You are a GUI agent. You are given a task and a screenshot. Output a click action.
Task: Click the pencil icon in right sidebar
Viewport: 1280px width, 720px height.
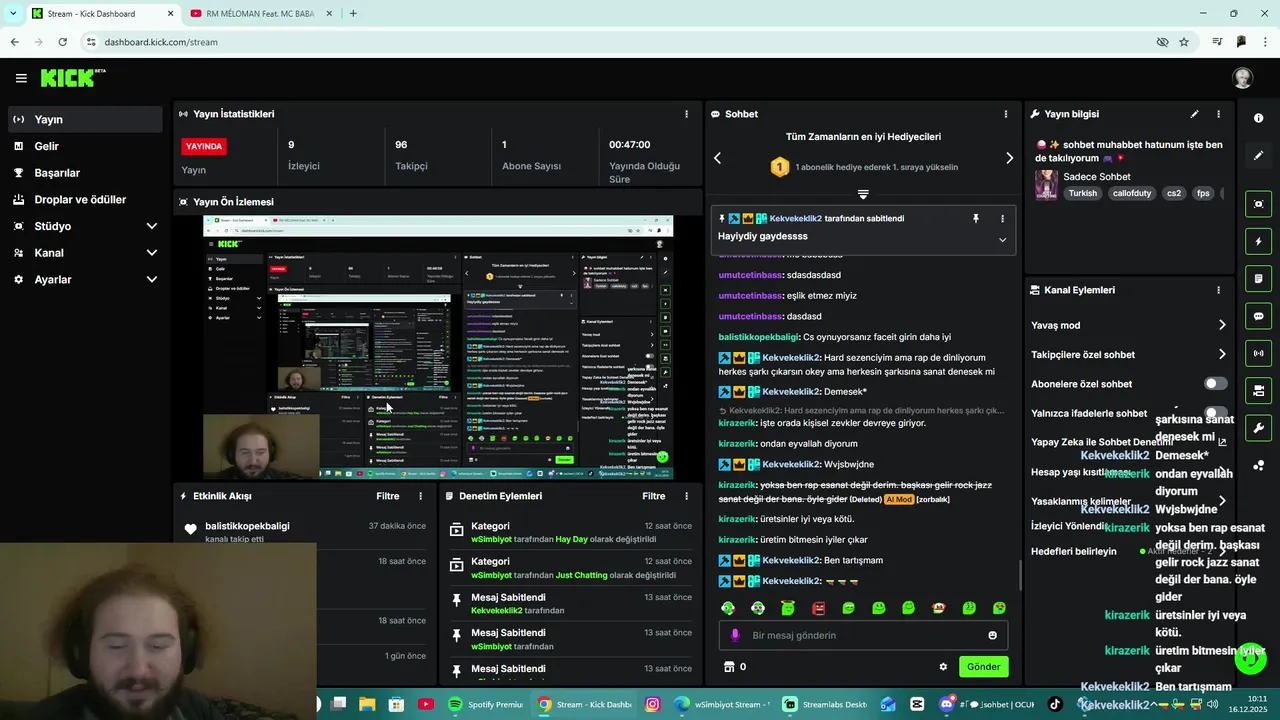pos(1258,156)
